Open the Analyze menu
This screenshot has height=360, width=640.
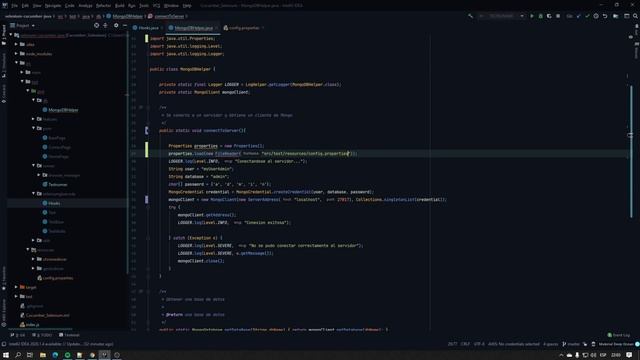point(85,6)
